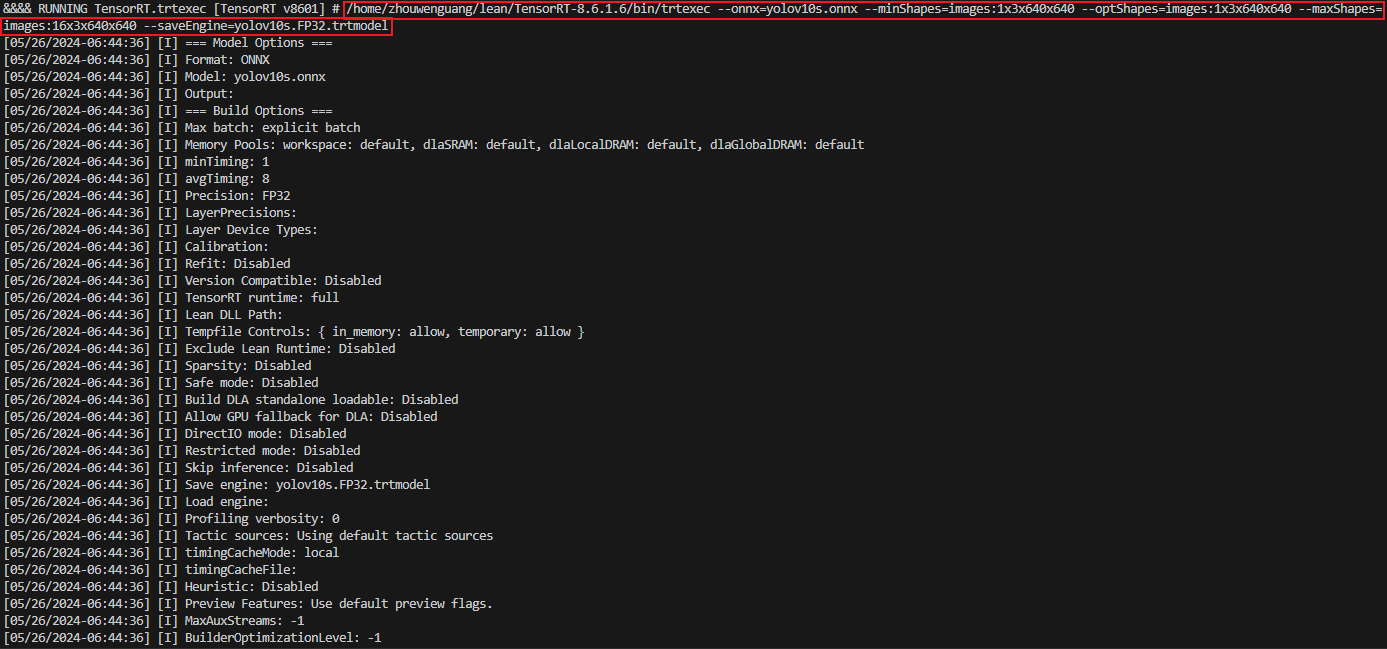The height and width of the screenshot is (649, 1387).
Task: Select 'Build DLA standalone loadable: Disabled'
Action: point(322,400)
